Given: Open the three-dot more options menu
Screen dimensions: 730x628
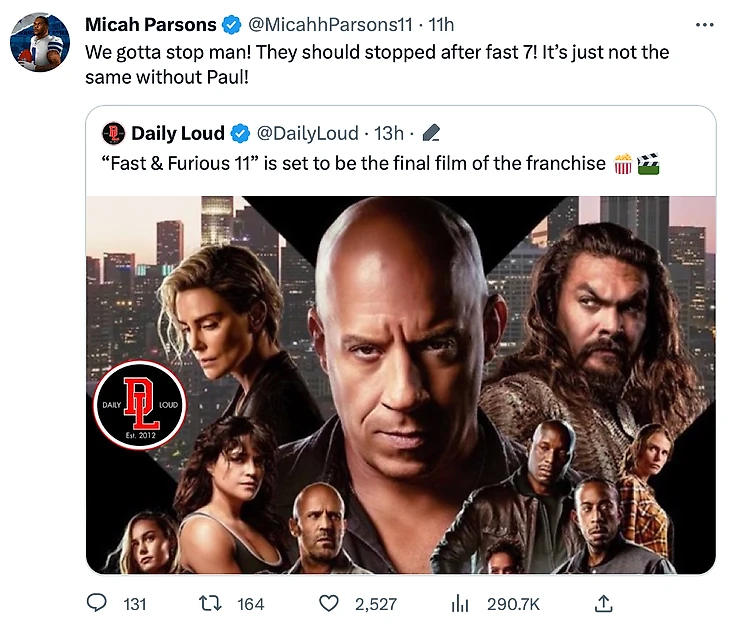Looking at the screenshot, I should (x=704, y=24).
